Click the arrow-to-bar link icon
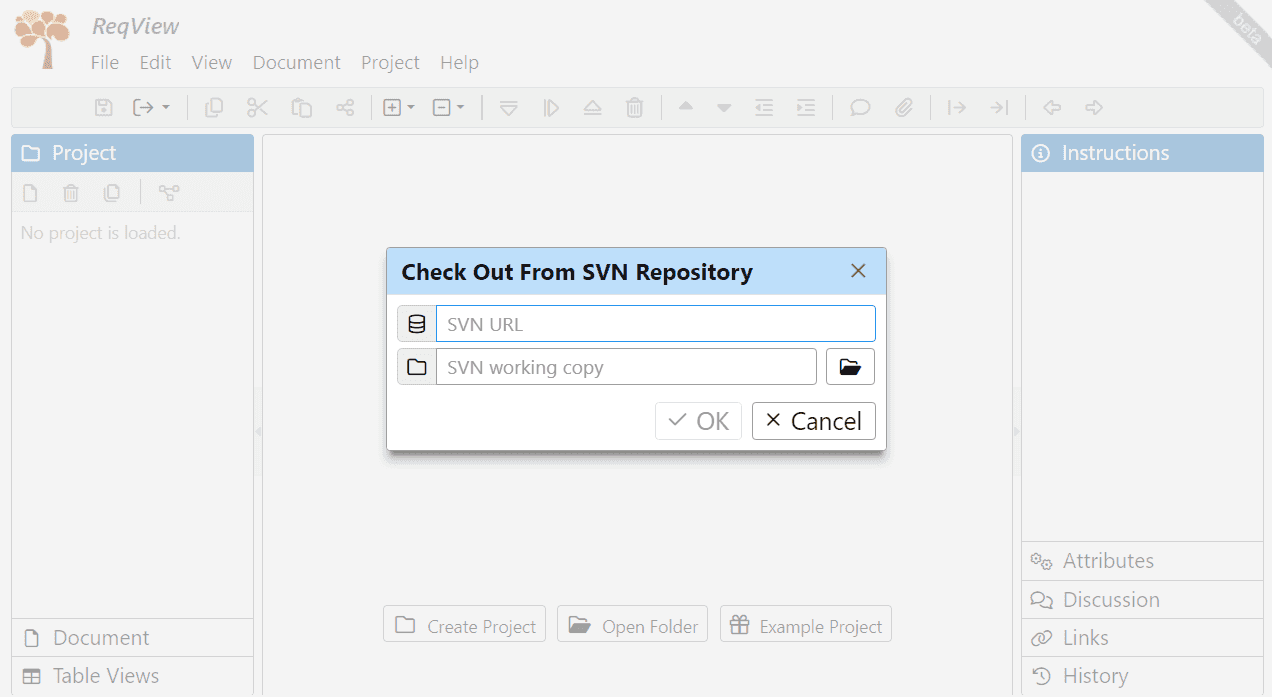The width and height of the screenshot is (1272, 697). [999, 107]
